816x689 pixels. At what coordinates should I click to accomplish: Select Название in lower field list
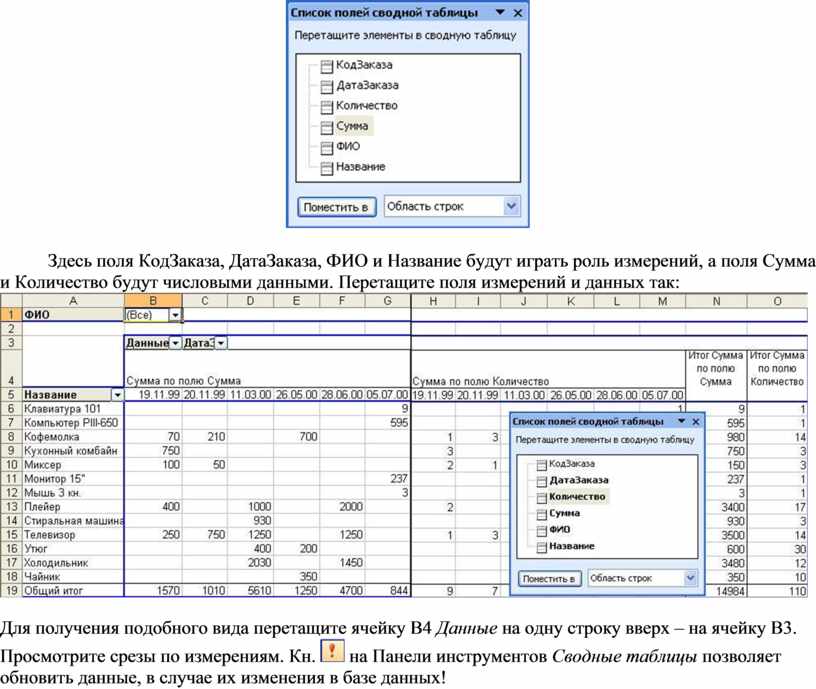point(571,546)
